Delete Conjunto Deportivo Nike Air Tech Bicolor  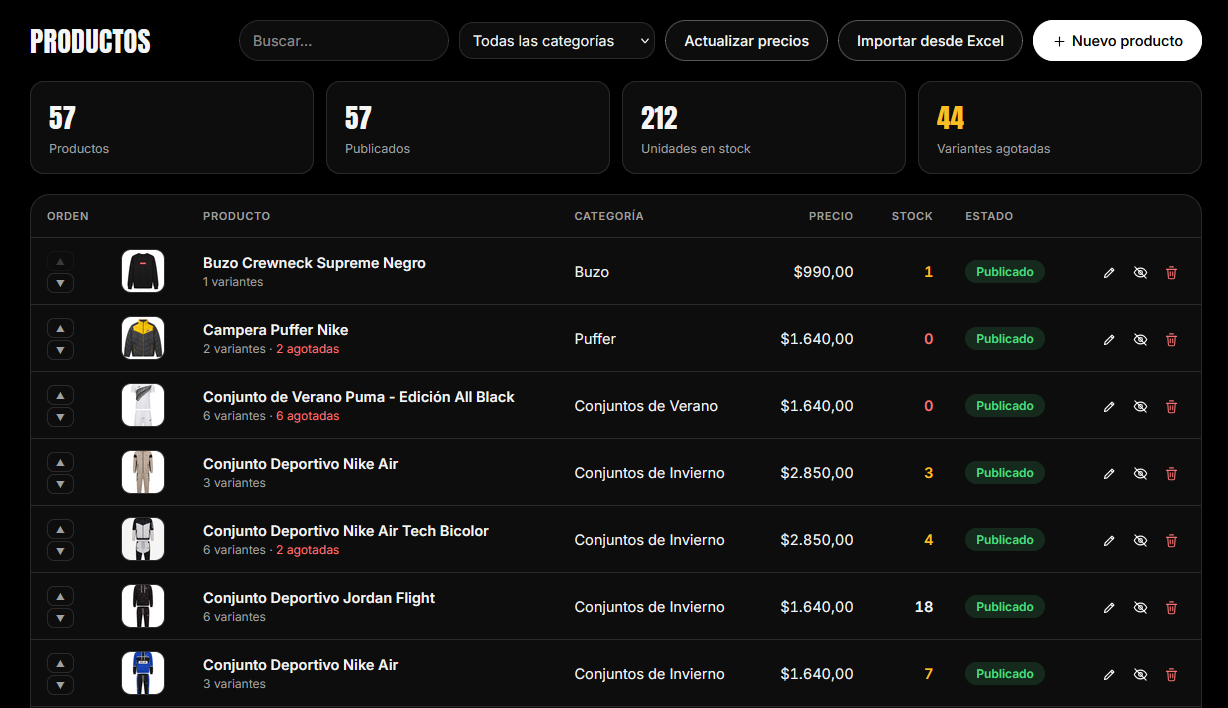point(1171,540)
